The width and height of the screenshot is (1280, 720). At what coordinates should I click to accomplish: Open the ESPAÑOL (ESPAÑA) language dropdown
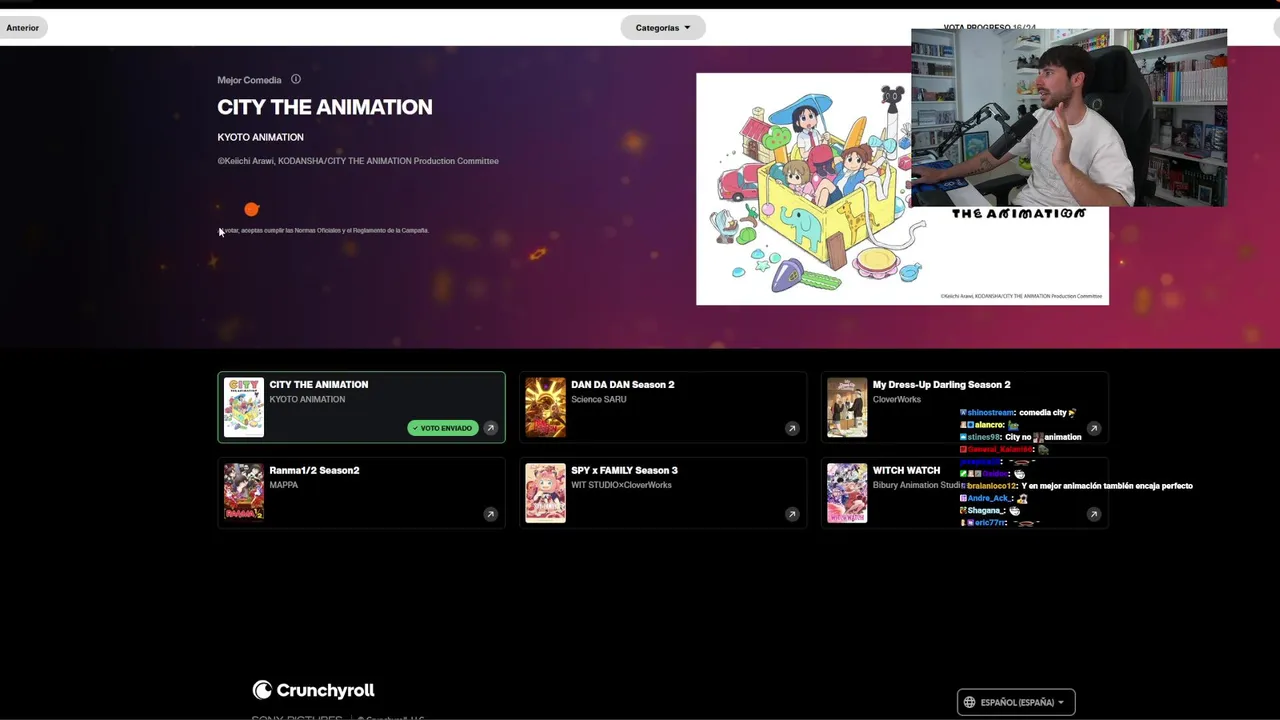[x=1016, y=702]
